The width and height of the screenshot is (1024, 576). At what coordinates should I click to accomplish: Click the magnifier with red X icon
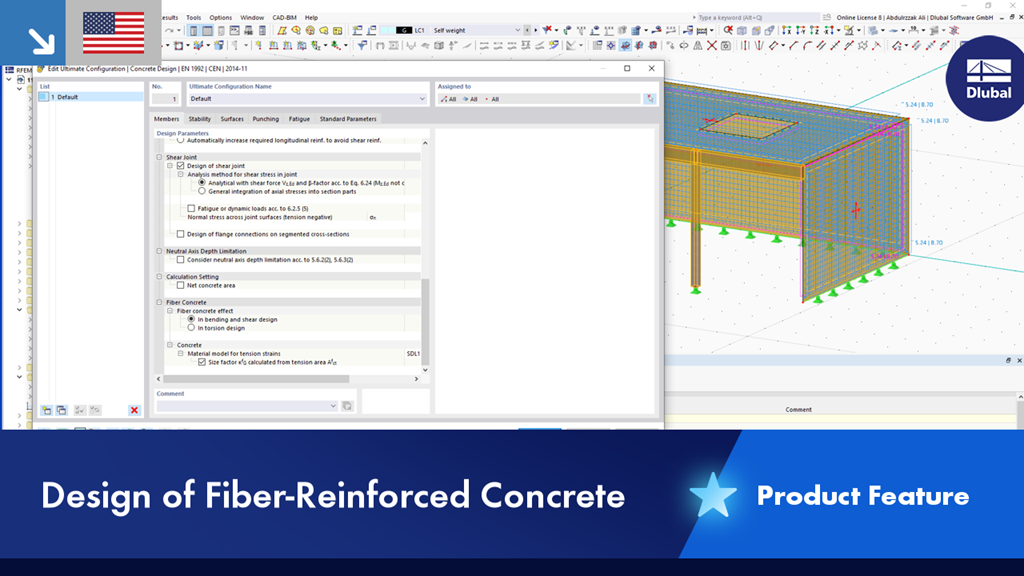[728, 31]
